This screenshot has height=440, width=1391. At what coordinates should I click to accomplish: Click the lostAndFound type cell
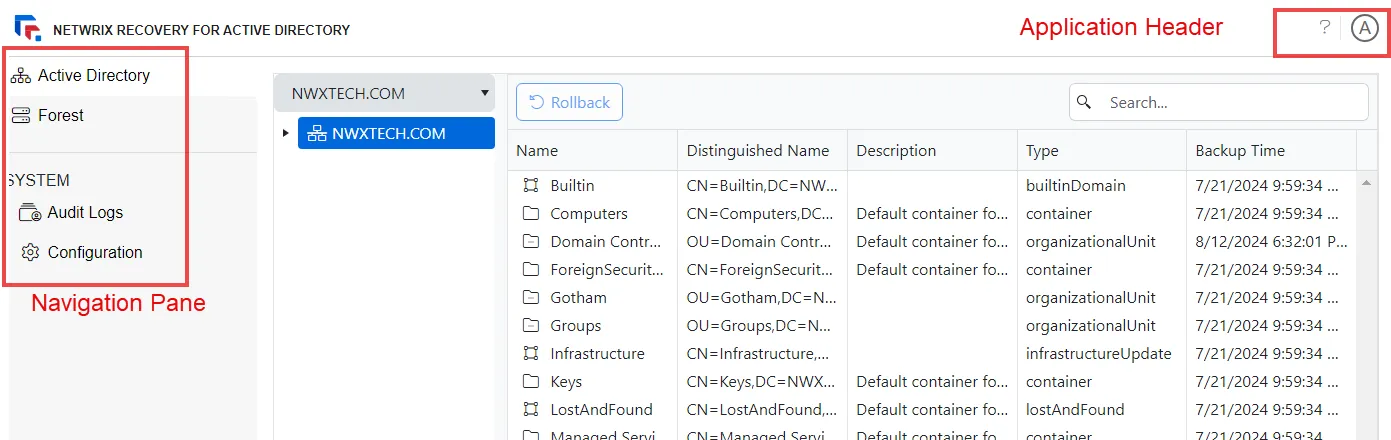(1075, 409)
